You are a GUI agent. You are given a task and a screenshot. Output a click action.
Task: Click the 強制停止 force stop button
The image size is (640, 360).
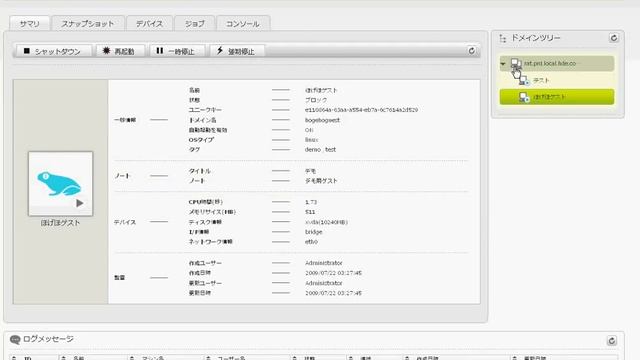(237, 51)
